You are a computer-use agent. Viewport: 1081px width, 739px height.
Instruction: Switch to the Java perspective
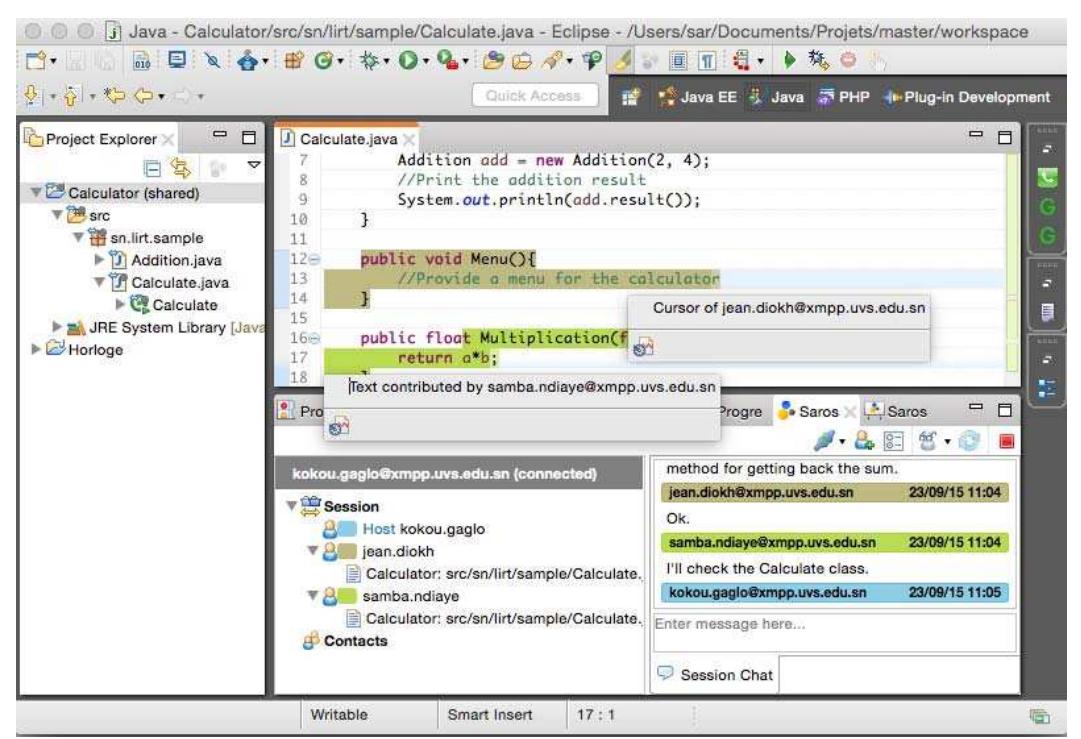pos(778,97)
